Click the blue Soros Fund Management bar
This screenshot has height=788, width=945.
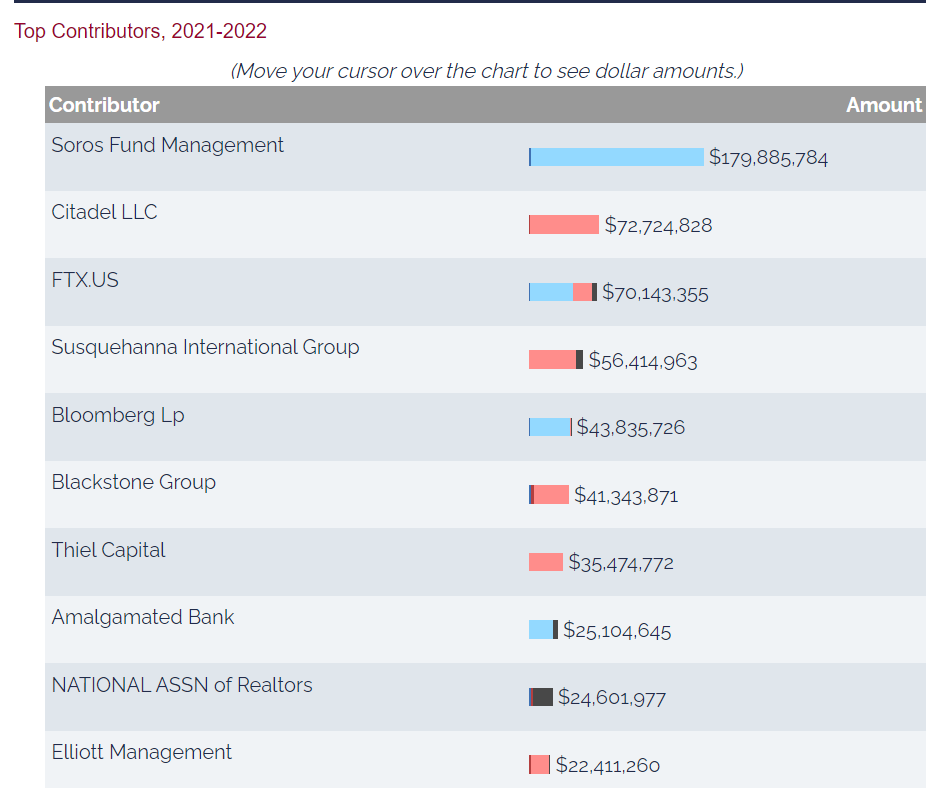point(617,157)
